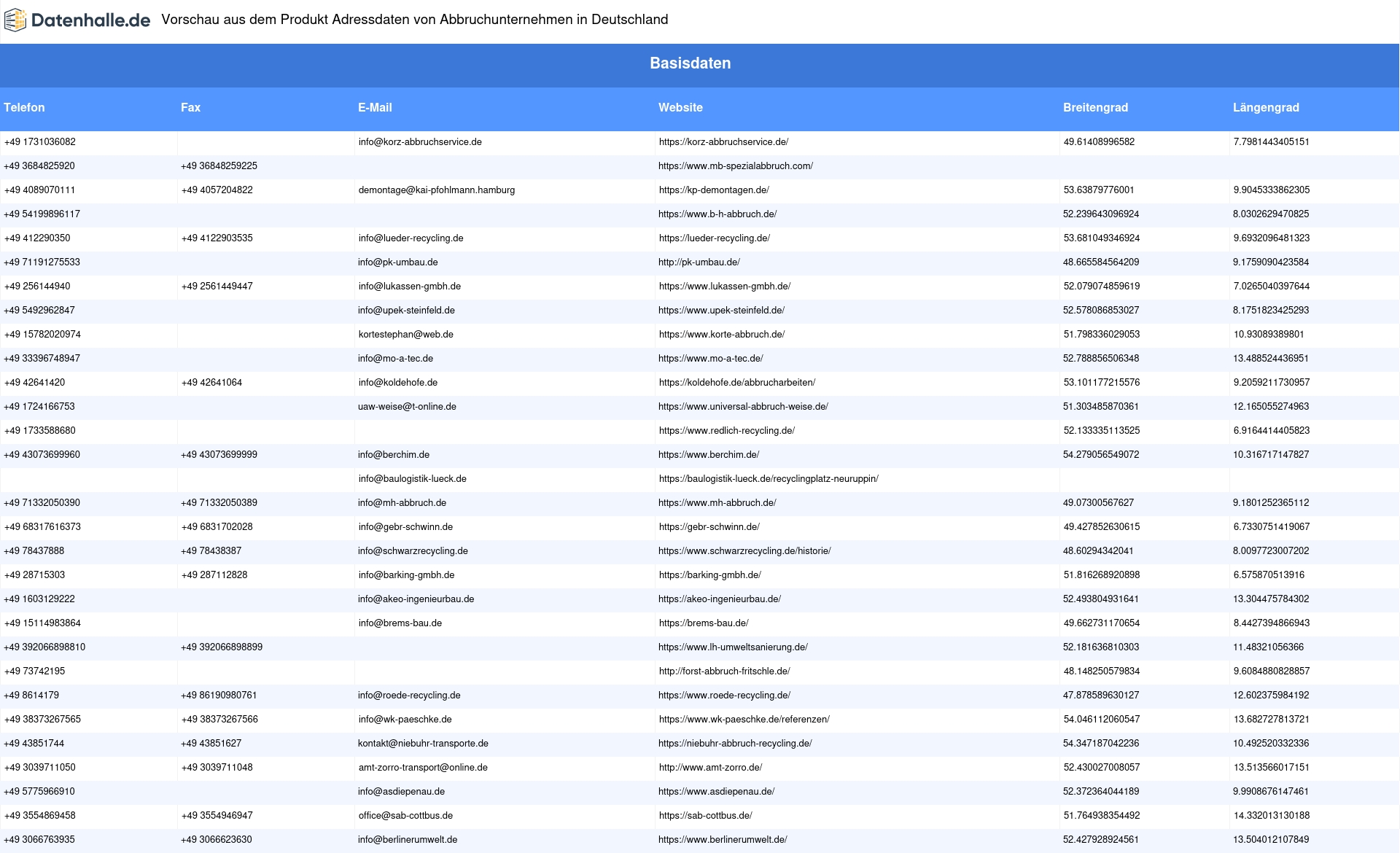Select email info@korz-abbruchservice.de
This screenshot has height=853, width=1400.
coord(420,142)
